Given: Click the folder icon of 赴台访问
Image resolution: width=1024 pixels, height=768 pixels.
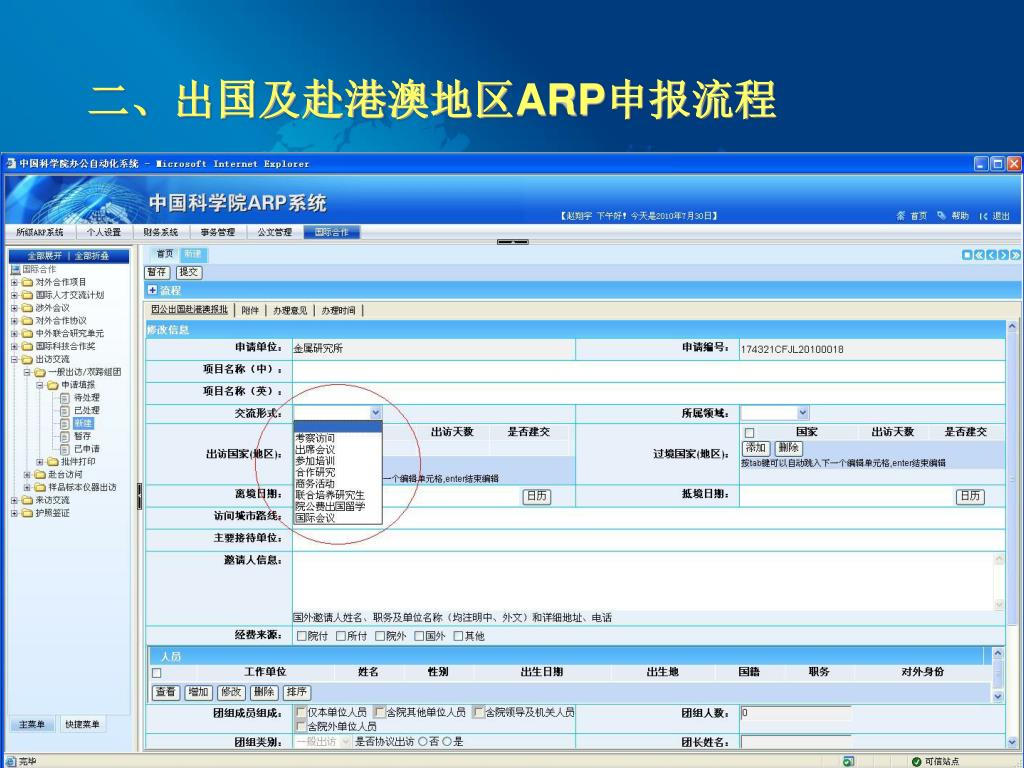Looking at the screenshot, I should (x=40, y=474).
